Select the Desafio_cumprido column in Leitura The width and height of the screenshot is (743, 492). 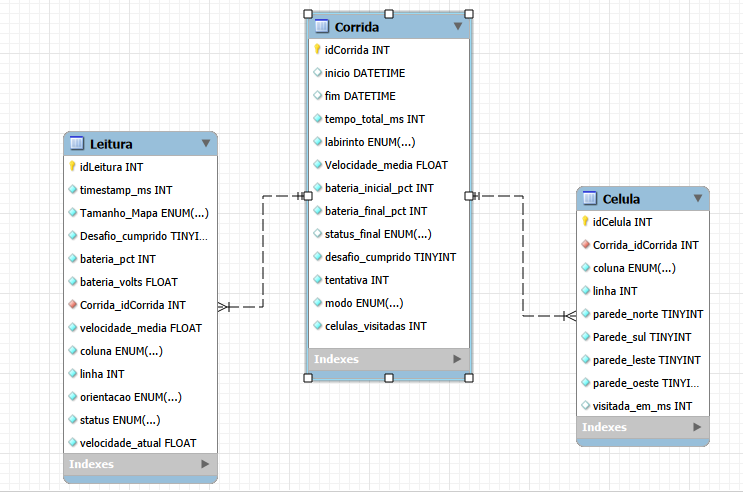click(x=144, y=236)
